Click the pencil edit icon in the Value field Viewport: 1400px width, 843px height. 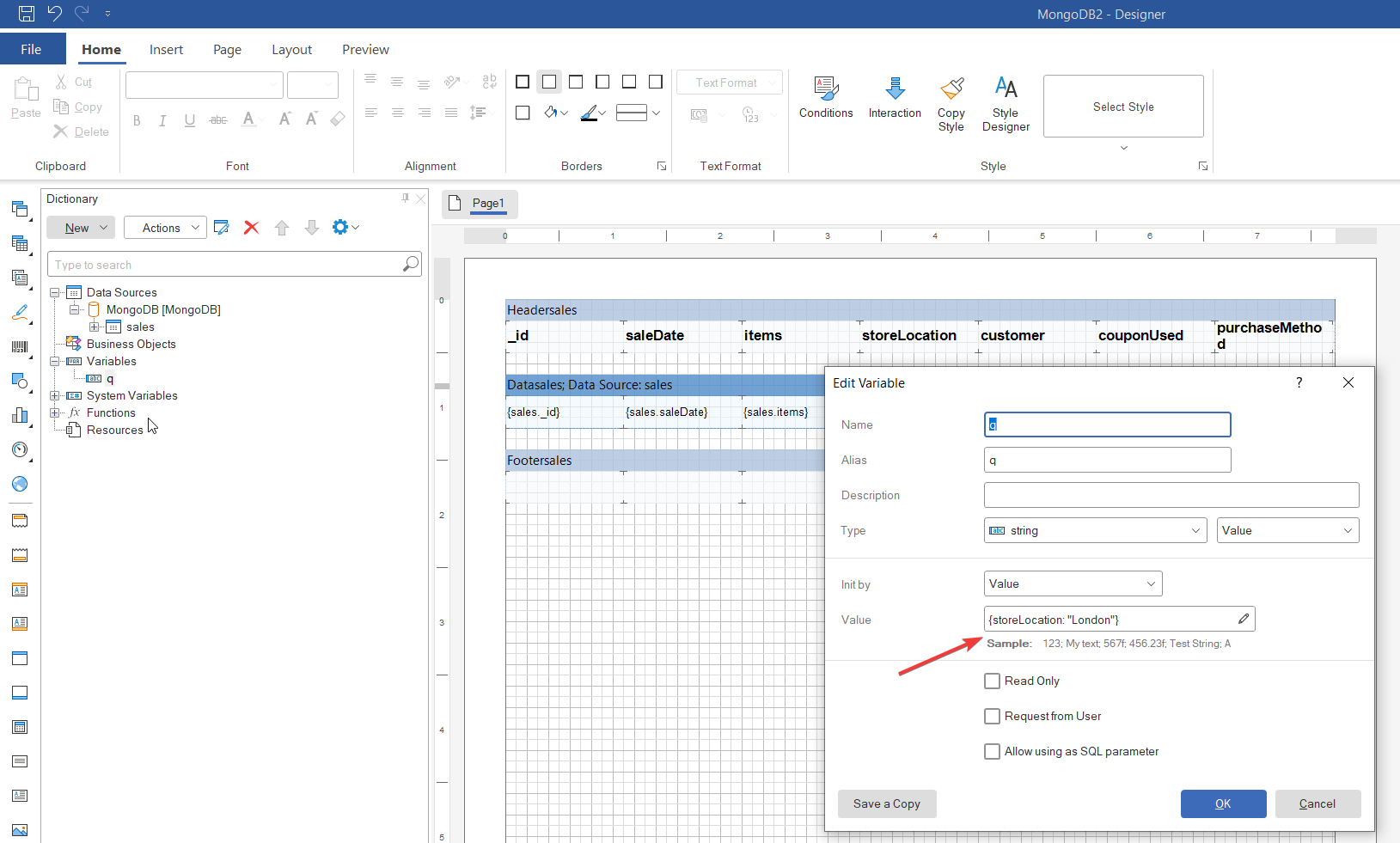[x=1244, y=619]
